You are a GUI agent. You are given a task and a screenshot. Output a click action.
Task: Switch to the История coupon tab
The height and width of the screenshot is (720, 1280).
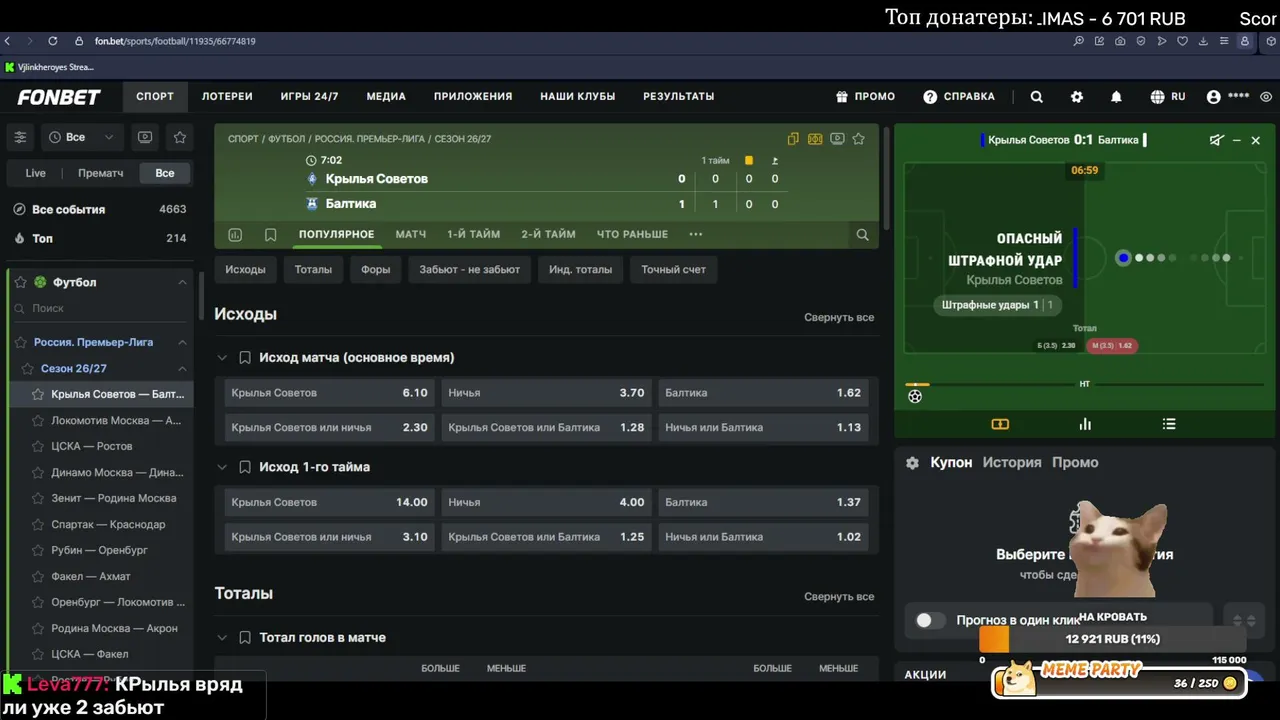pos(1012,462)
